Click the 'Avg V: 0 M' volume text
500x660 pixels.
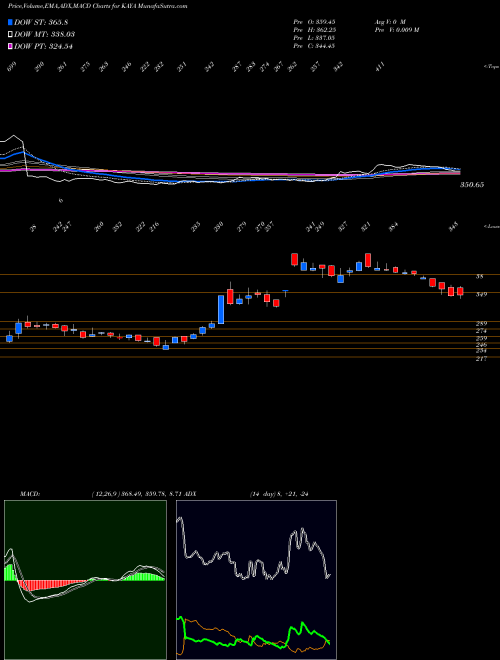pyautogui.click(x=389, y=21)
